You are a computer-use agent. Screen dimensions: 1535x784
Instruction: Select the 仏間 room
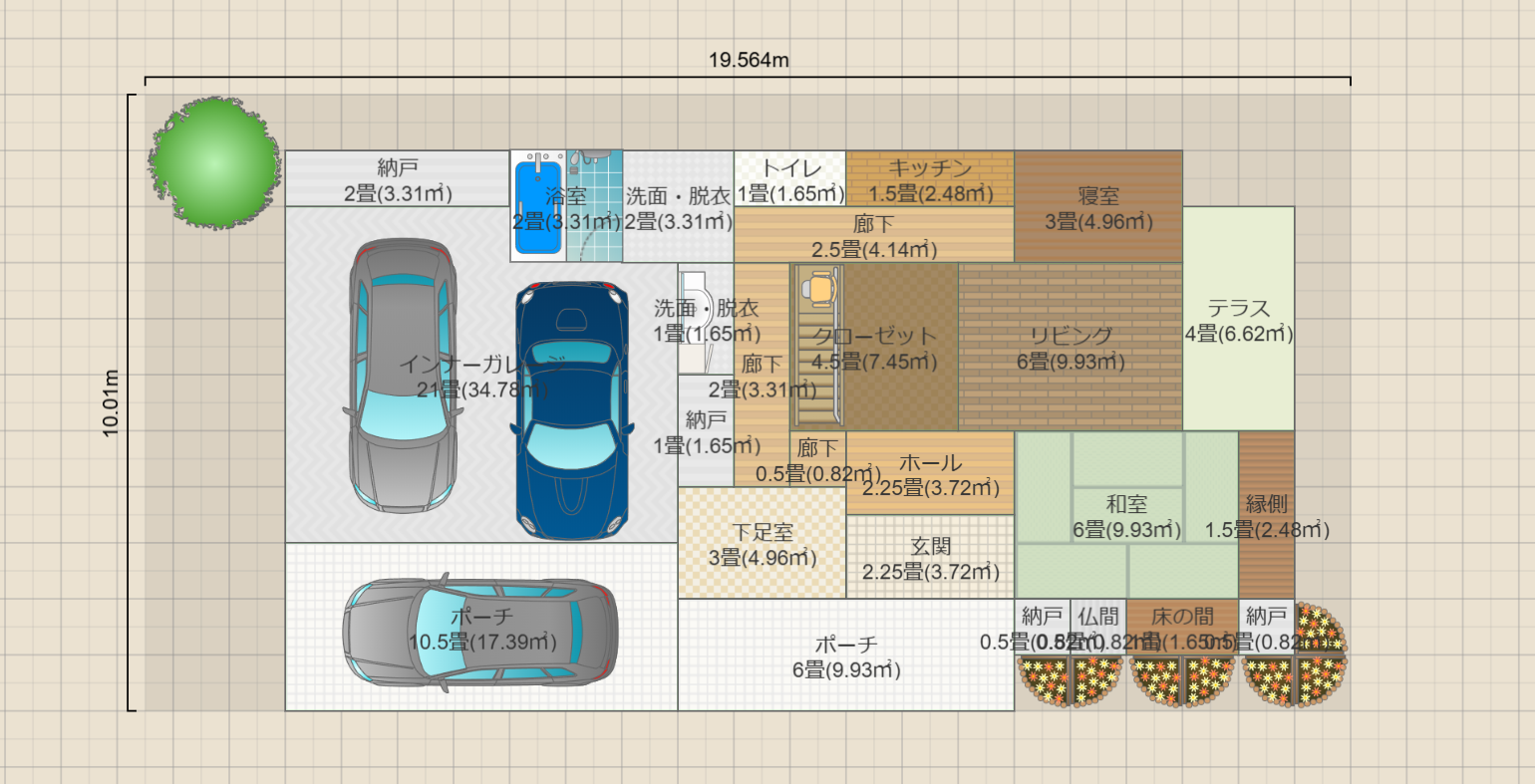click(1098, 627)
